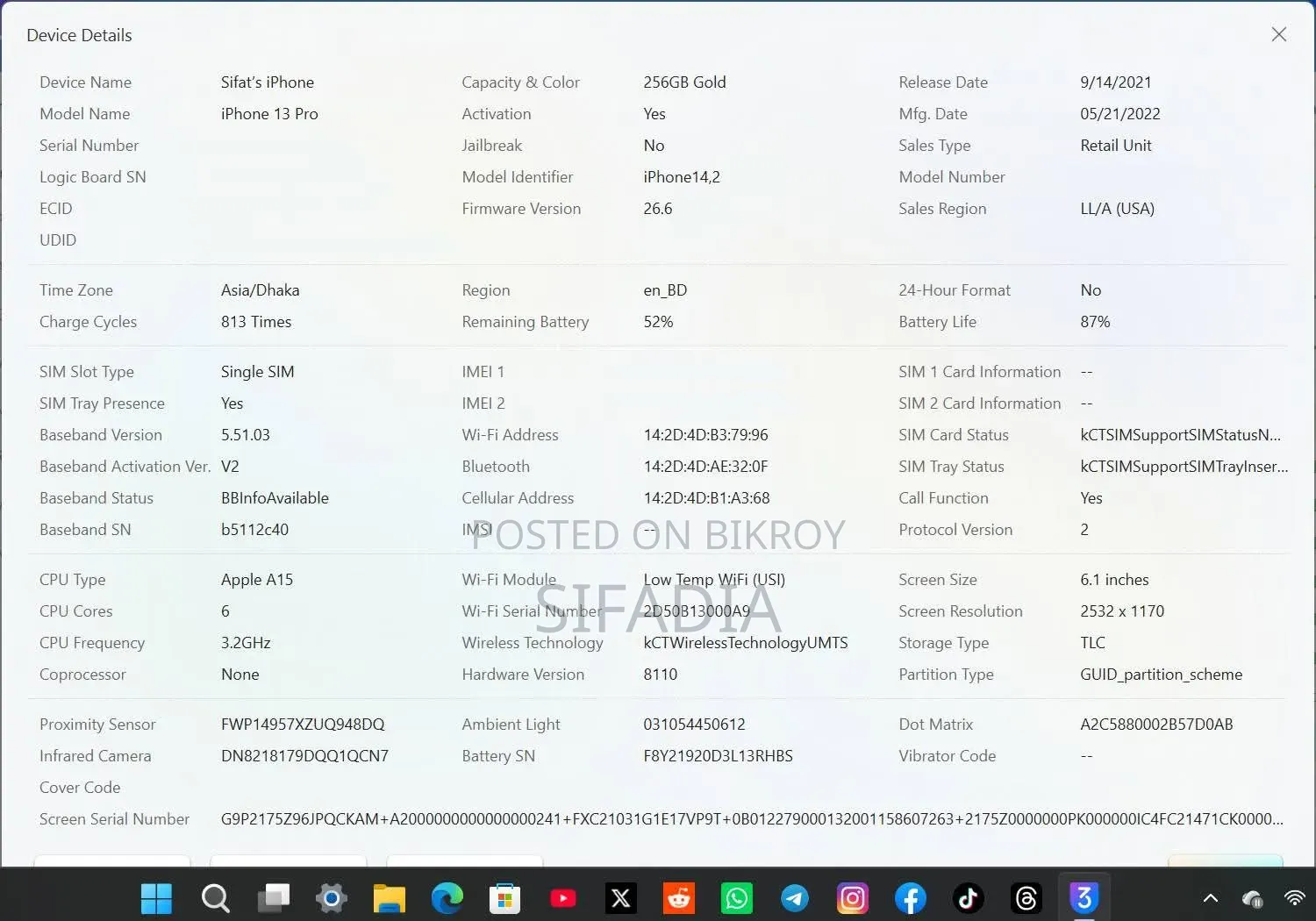Screen dimensions: 1316x921
Task: Click the storage type "TLC"
Action: click(x=1093, y=643)
